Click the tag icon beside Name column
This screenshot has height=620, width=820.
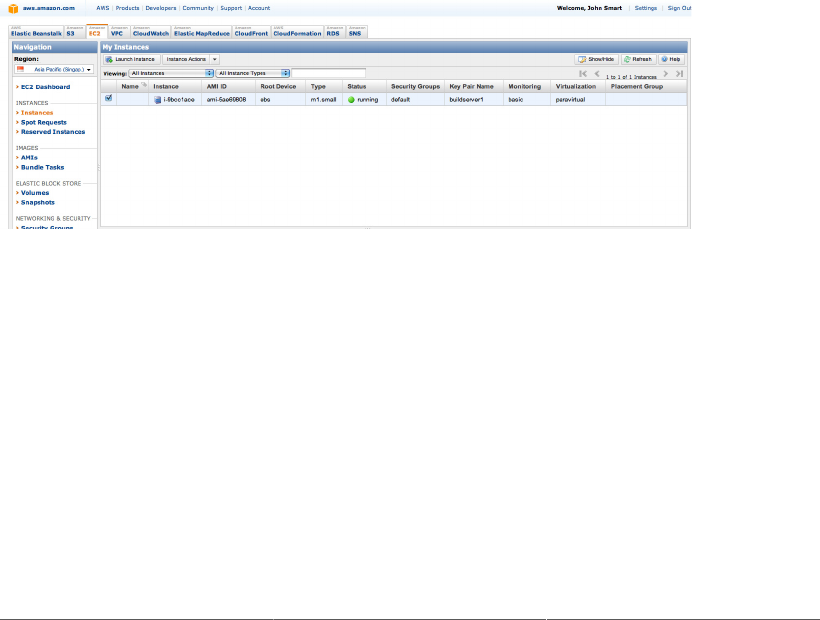tap(144, 85)
